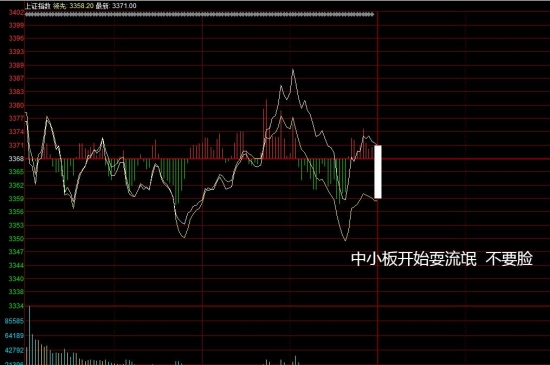Click the 3402 top price axis label
This screenshot has width=550, height=365.
click(x=16, y=13)
